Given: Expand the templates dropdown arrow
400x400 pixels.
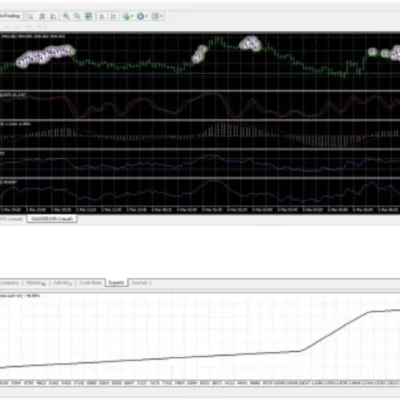Looking at the screenshot, I should coord(161,16).
